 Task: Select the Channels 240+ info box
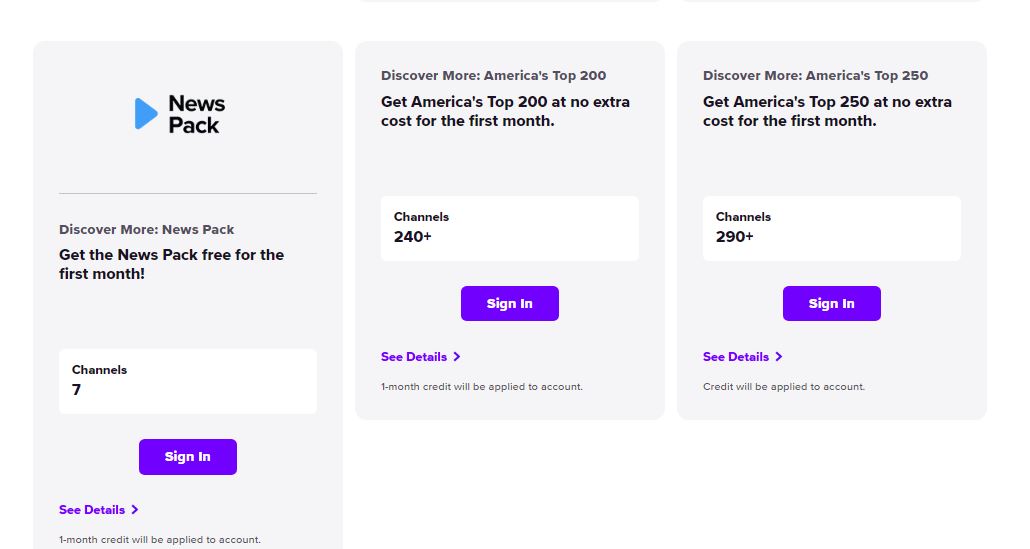click(510, 229)
